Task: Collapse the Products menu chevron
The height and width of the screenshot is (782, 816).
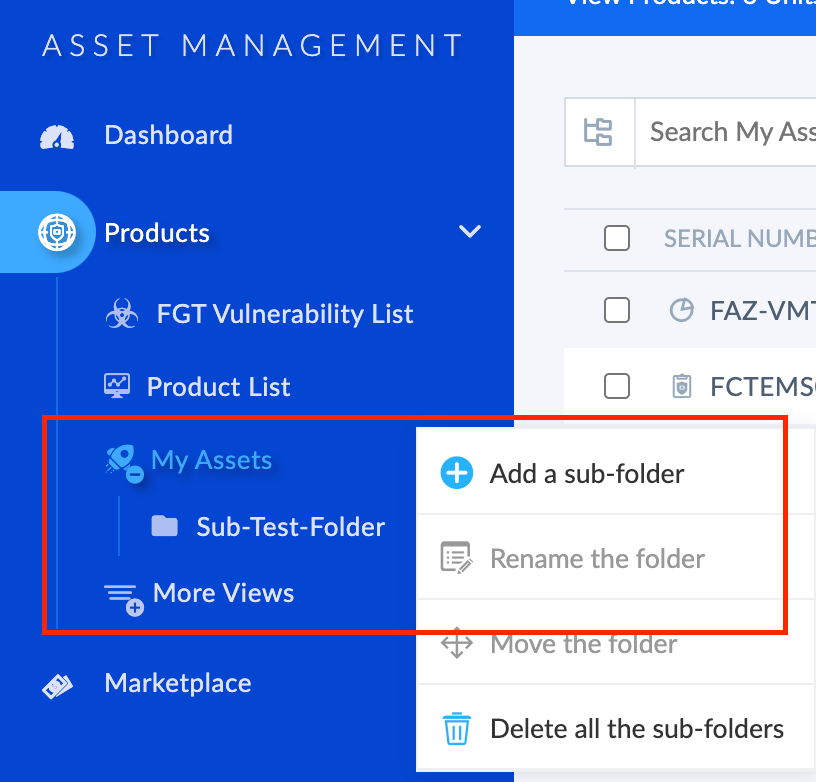Action: (x=469, y=232)
